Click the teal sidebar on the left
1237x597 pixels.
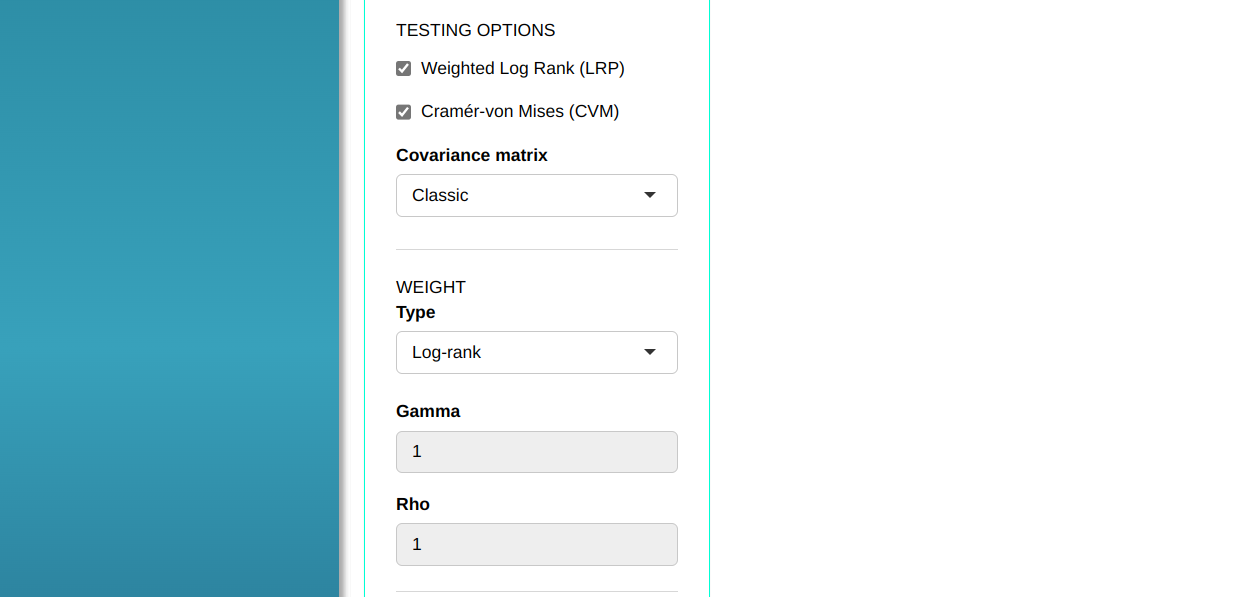pyautogui.click(x=170, y=300)
